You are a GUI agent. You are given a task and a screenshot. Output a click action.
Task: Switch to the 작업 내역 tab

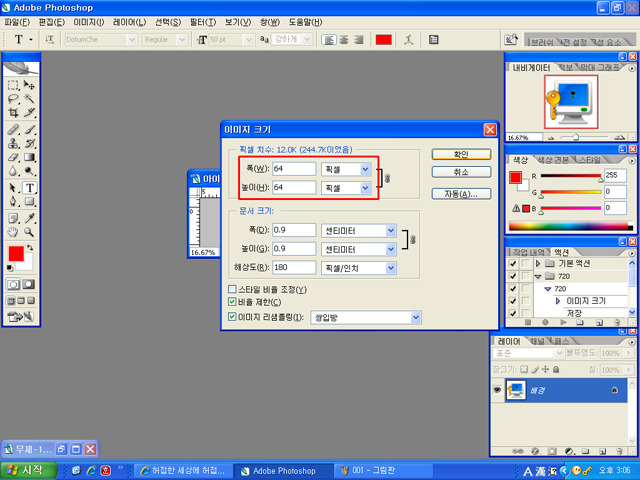coord(529,252)
